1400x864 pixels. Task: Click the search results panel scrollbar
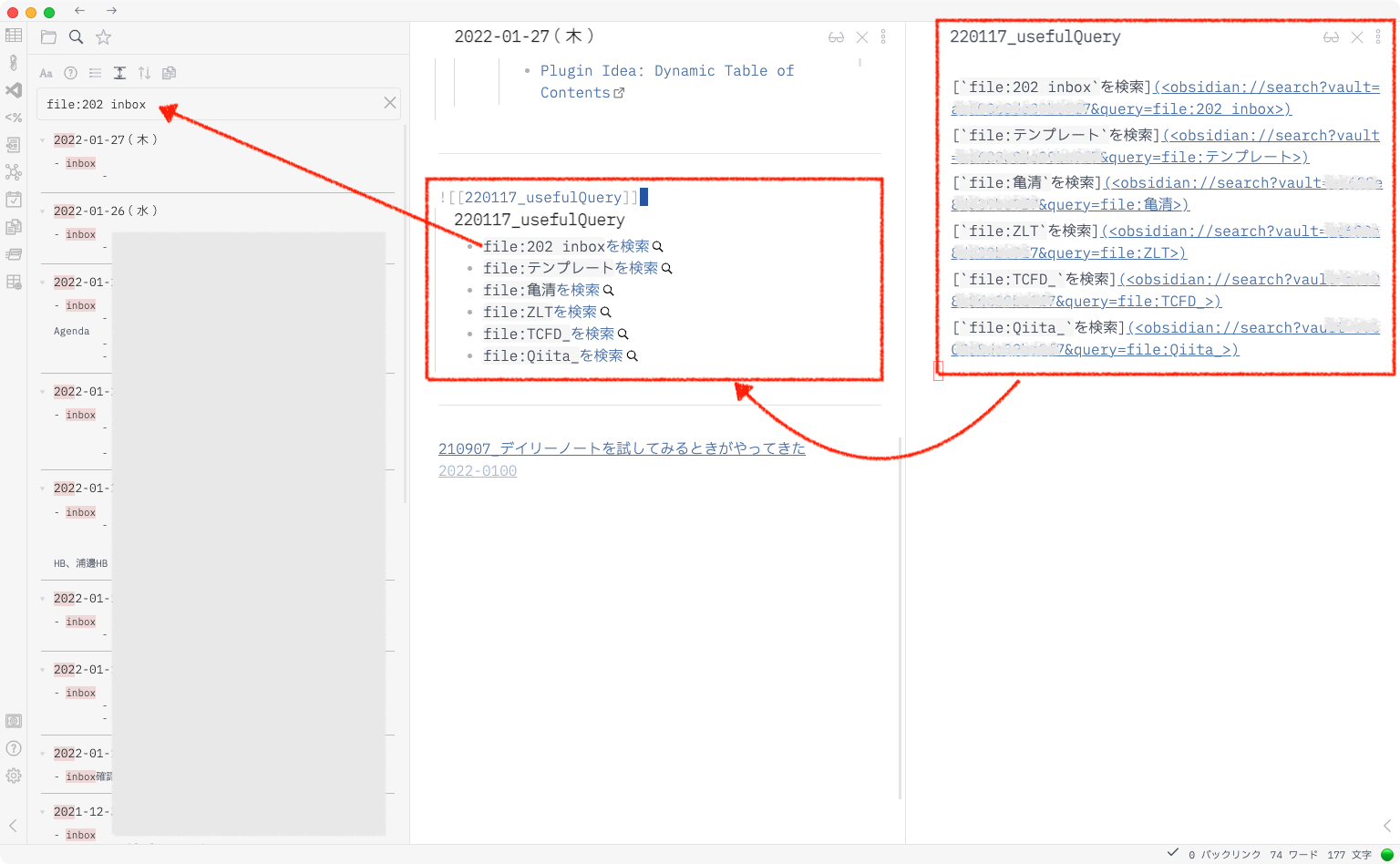(406, 314)
